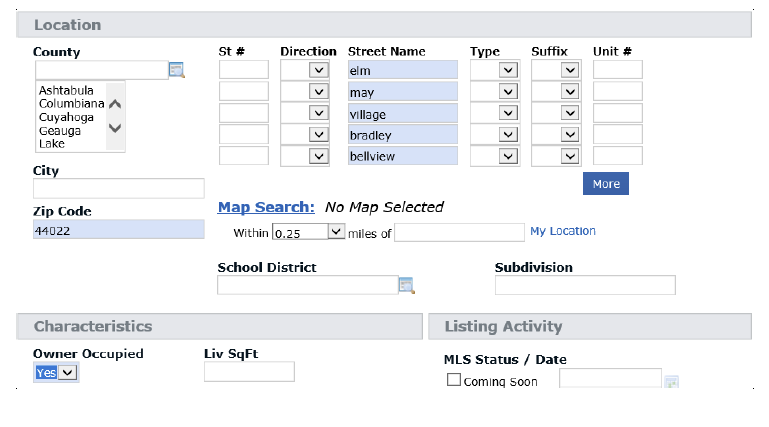This screenshot has width=769, height=427.
Task: Open the Map Search link
Action: click(266, 207)
